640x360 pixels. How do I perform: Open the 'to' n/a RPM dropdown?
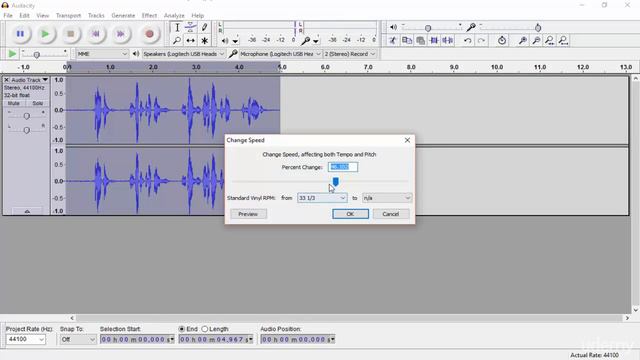[387, 198]
